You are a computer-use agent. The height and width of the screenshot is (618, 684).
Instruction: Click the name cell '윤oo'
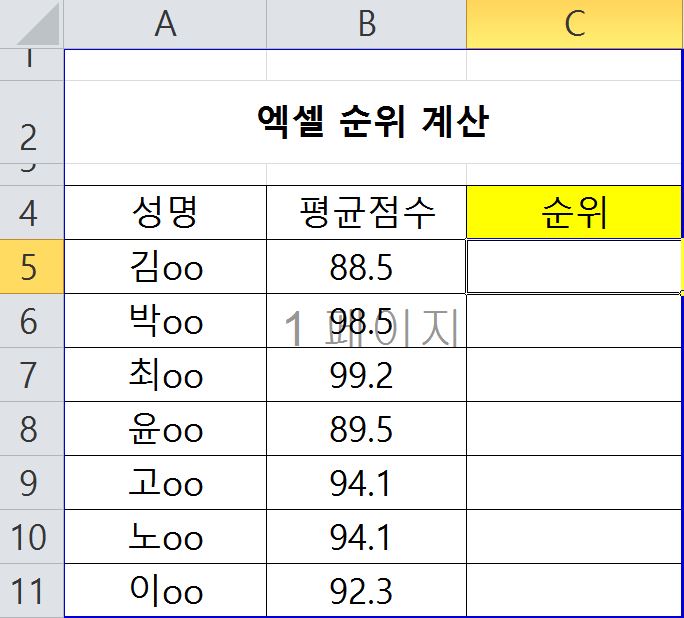pyautogui.click(x=165, y=429)
